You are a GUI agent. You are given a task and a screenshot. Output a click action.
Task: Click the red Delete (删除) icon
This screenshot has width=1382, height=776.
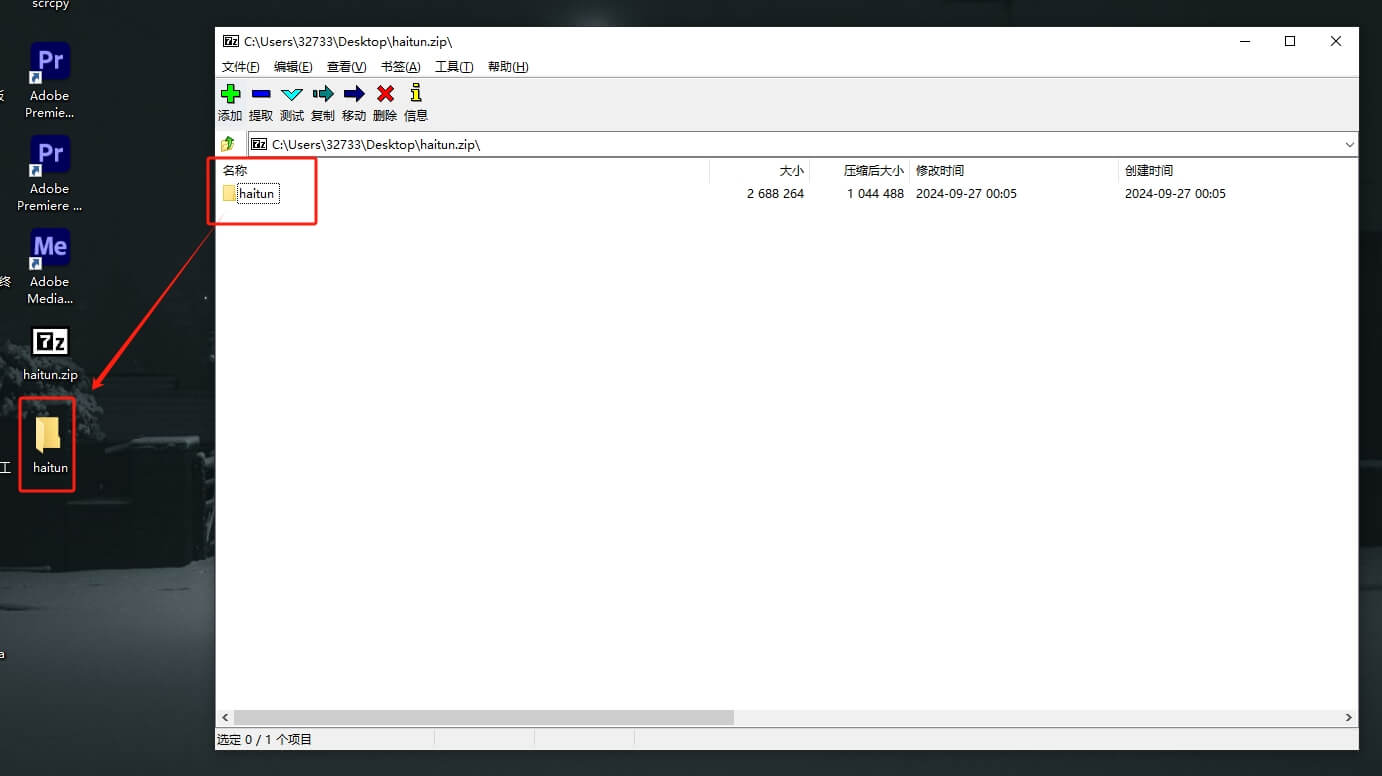point(385,94)
